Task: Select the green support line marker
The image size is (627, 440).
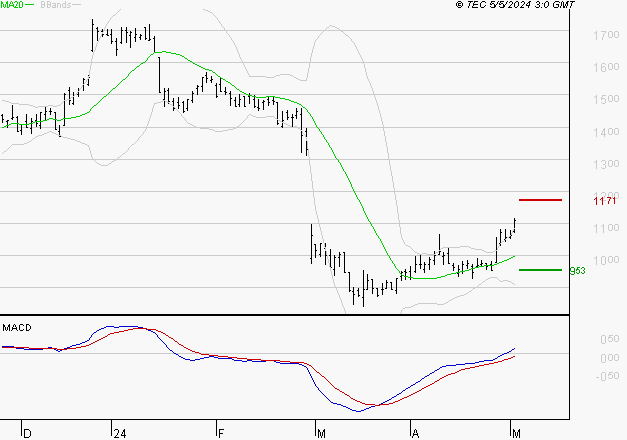Action: click(x=540, y=270)
